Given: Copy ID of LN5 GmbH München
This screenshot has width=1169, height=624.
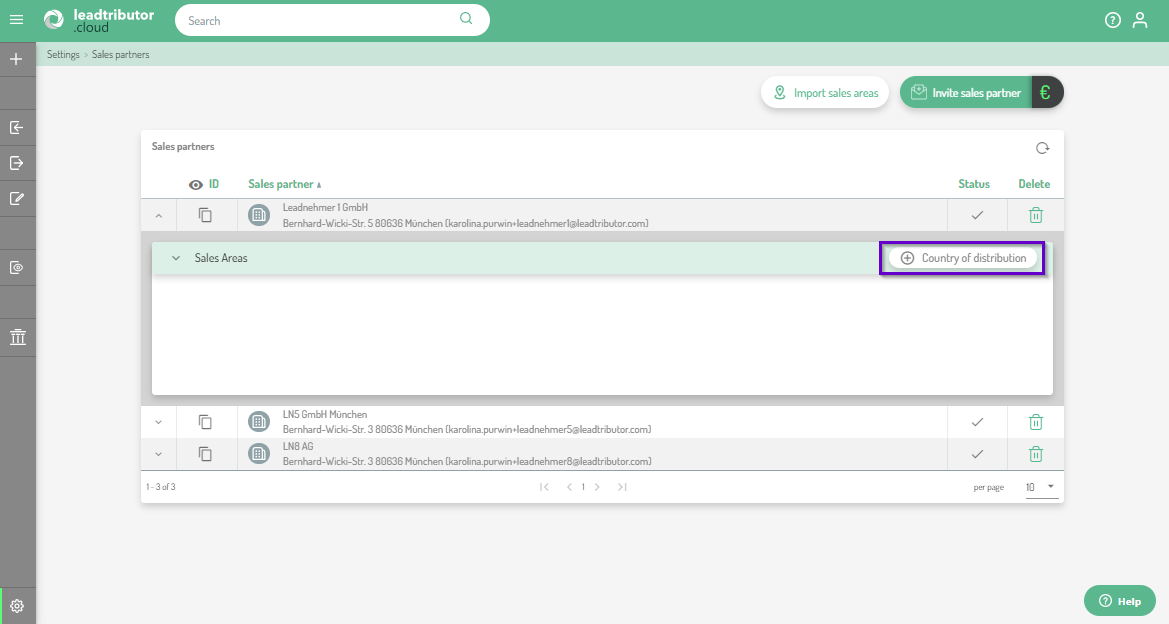Looking at the screenshot, I should tap(205, 422).
